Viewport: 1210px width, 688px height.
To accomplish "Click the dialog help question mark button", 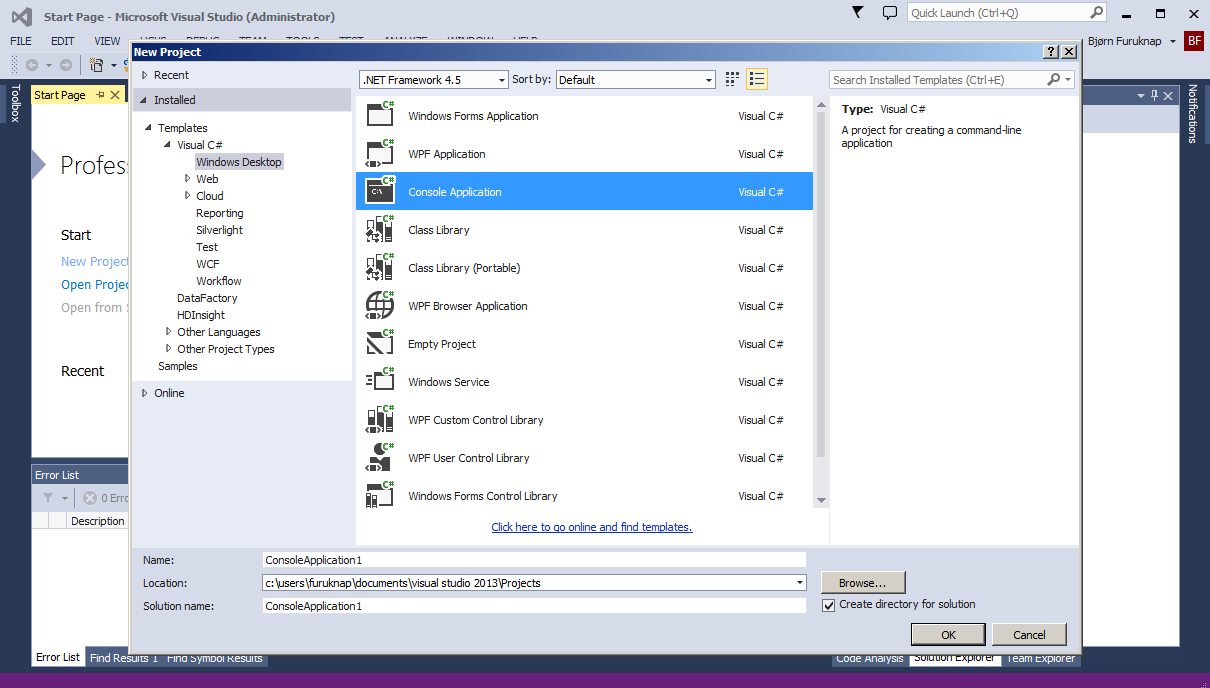I will (1051, 52).
